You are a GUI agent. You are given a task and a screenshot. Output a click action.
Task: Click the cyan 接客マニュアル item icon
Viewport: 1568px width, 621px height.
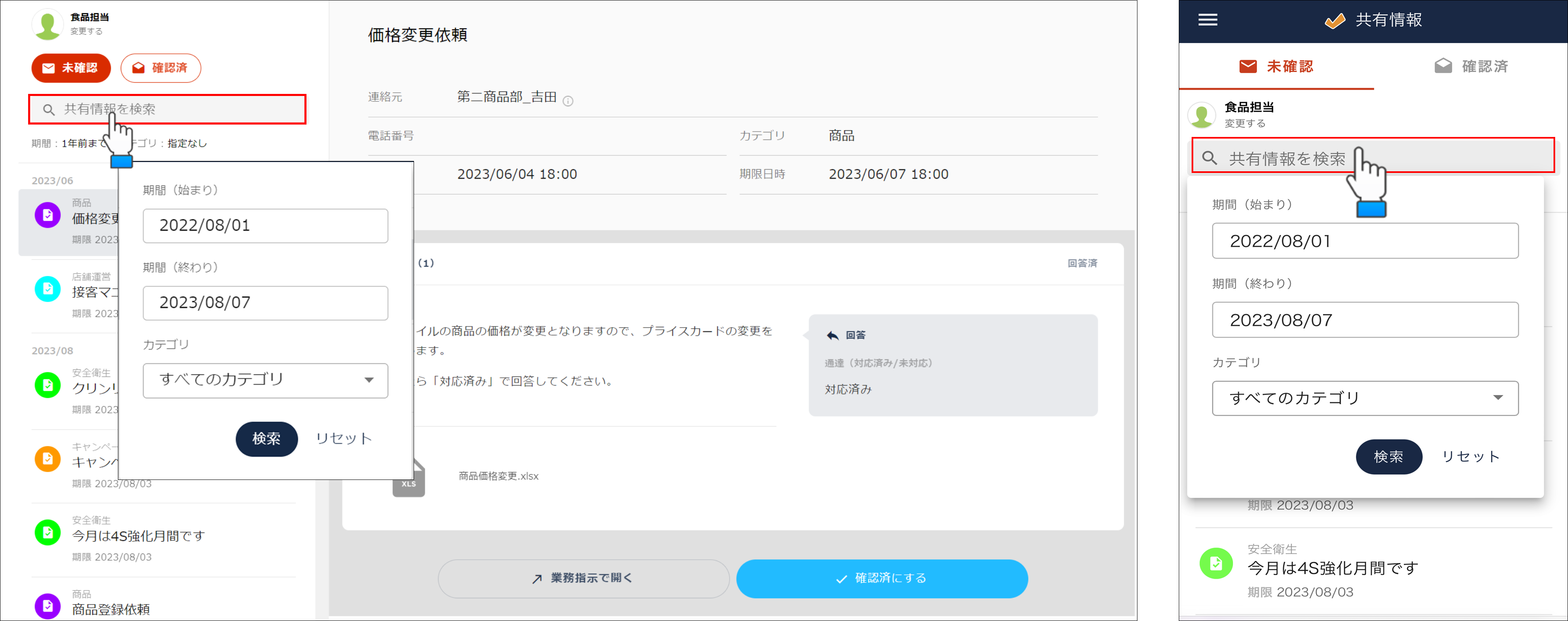click(x=48, y=289)
